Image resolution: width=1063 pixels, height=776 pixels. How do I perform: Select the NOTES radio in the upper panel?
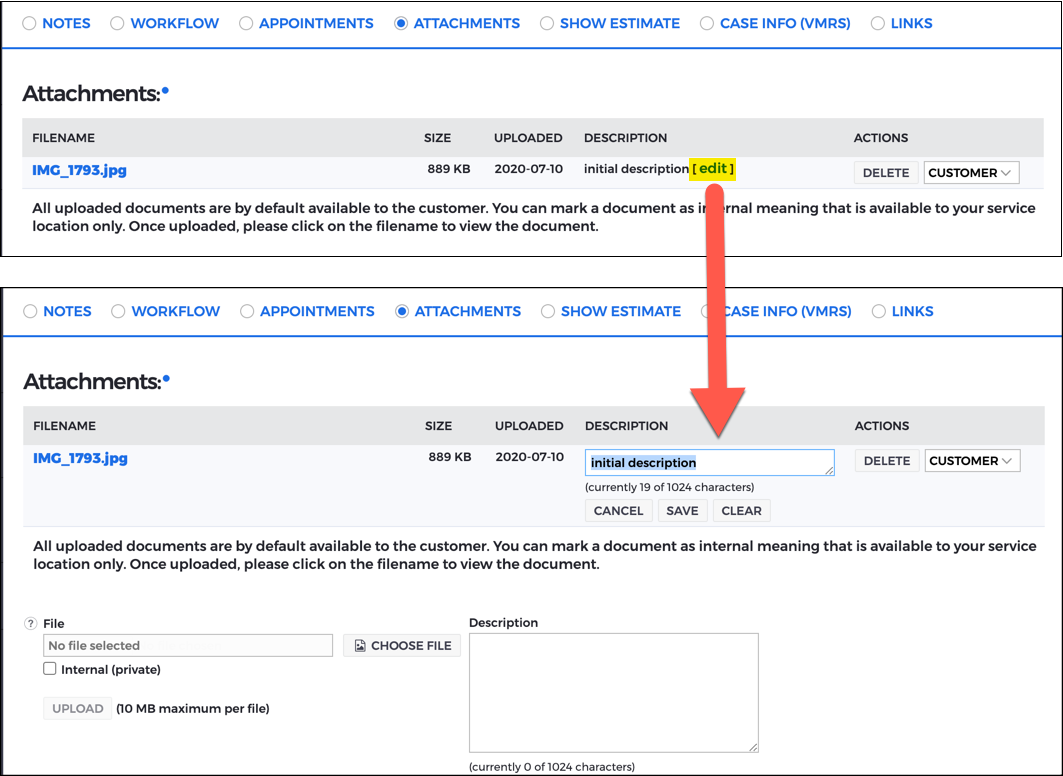tap(29, 23)
